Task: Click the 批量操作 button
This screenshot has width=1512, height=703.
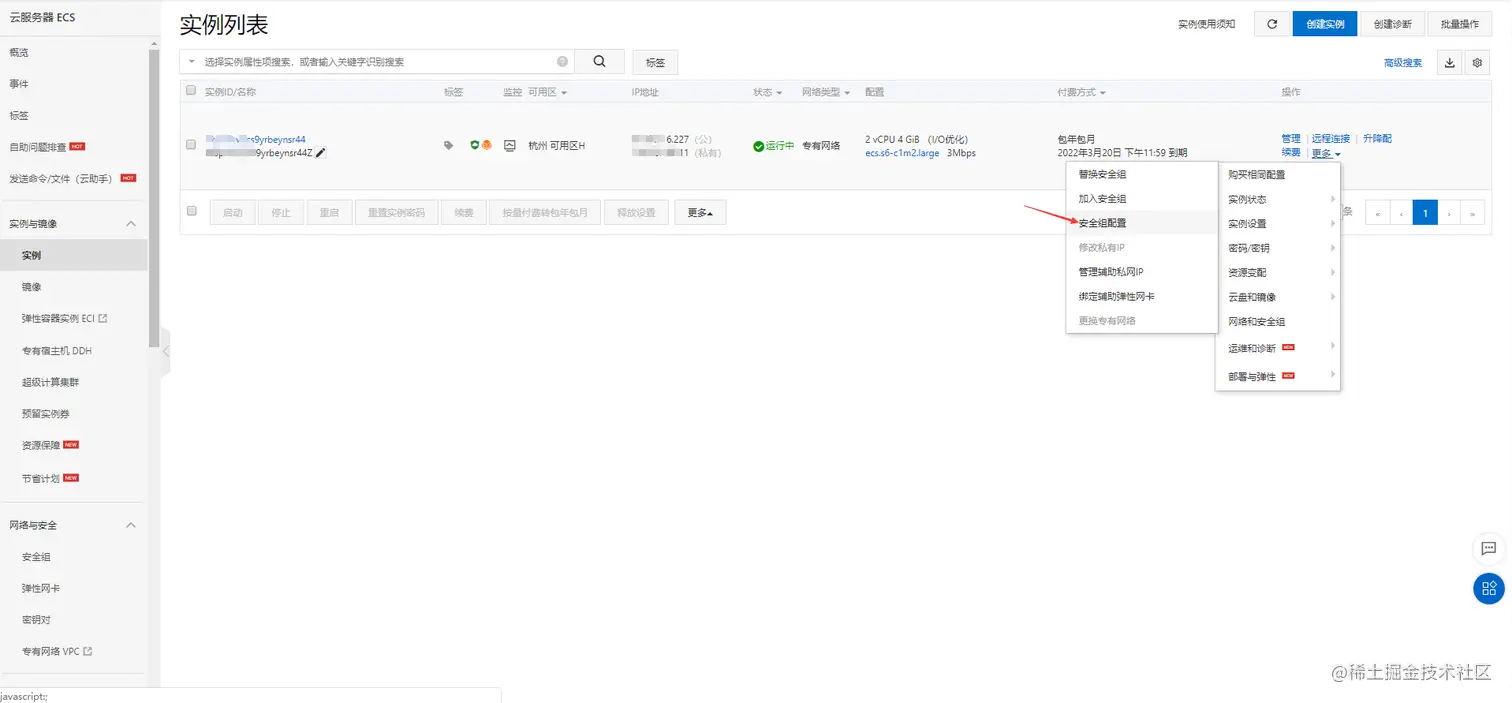Action: pos(1460,24)
